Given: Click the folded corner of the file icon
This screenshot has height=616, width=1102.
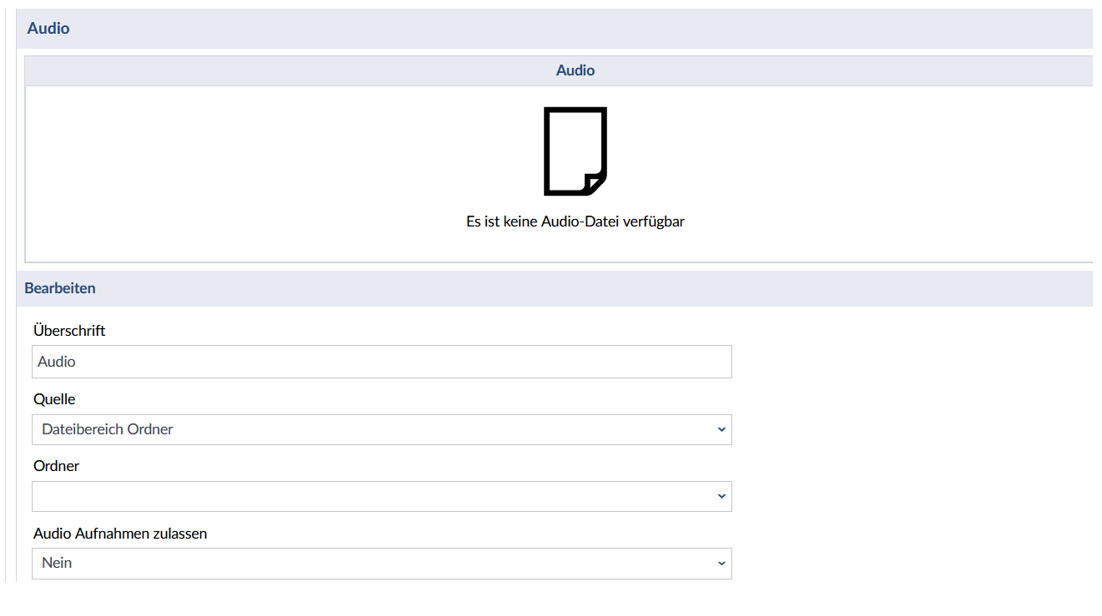Looking at the screenshot, I should (x=595, y=184).
